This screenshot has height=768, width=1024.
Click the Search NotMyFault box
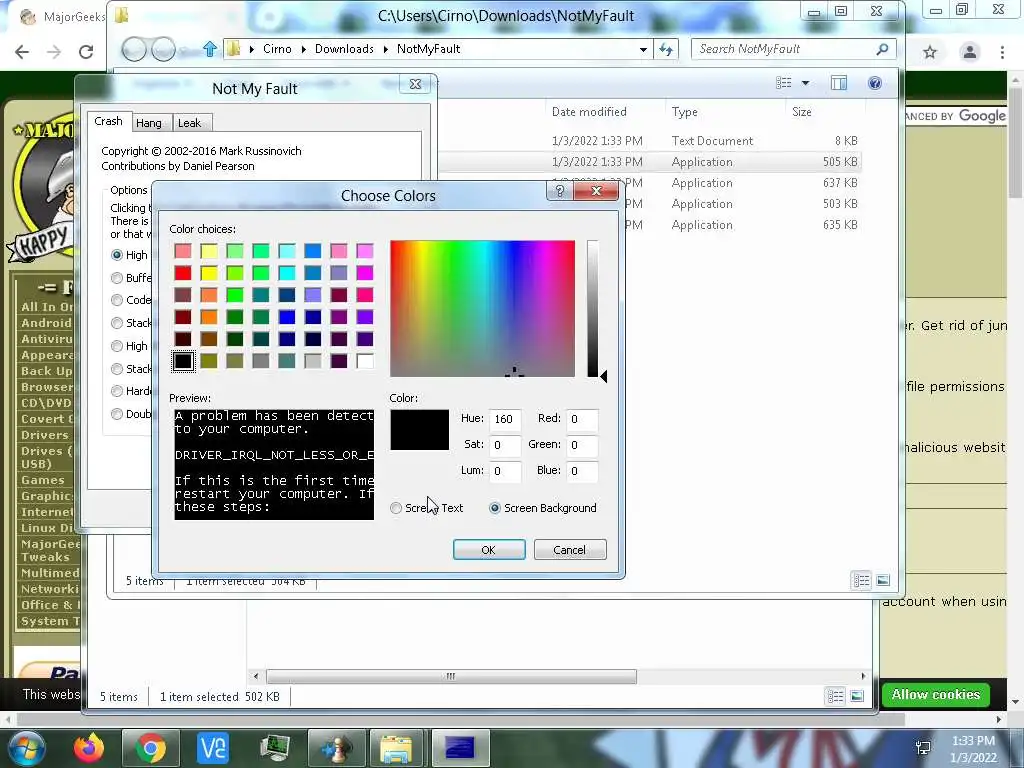(x=793, y=49)
